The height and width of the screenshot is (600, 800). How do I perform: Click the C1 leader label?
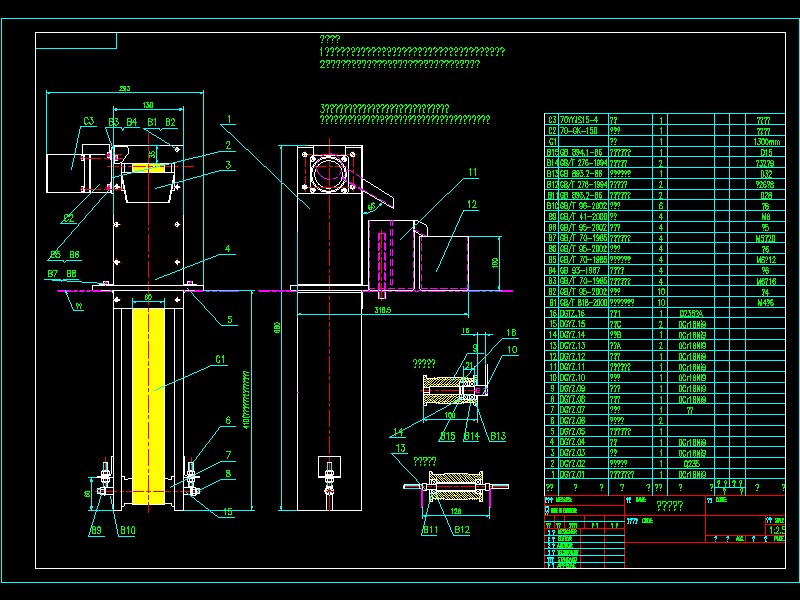pyautogui.click(x=220, y=359)
